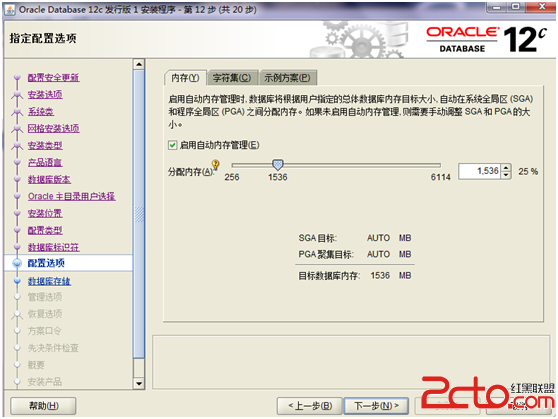Click the memory value field showing 1,536
This screenshot has width=558, height=419.
[479, 171]
